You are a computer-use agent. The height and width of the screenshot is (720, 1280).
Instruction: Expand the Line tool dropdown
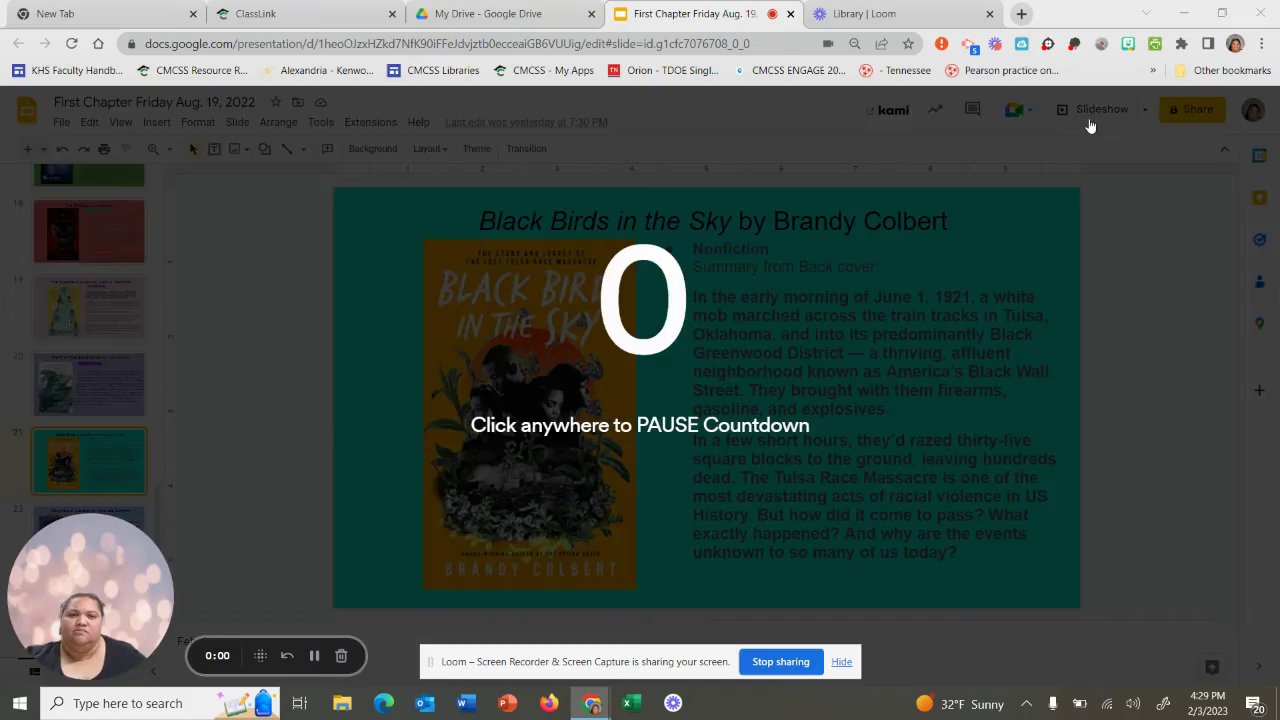tap(302, 149)
